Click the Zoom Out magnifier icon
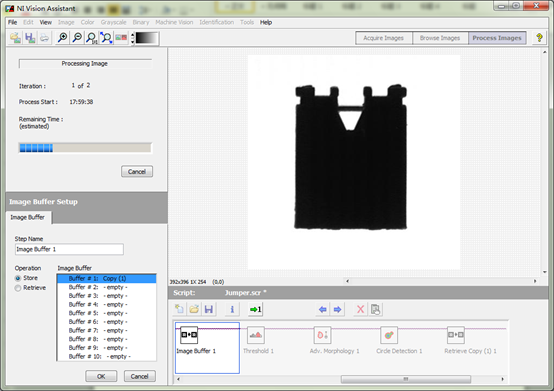 pos(77,37)
